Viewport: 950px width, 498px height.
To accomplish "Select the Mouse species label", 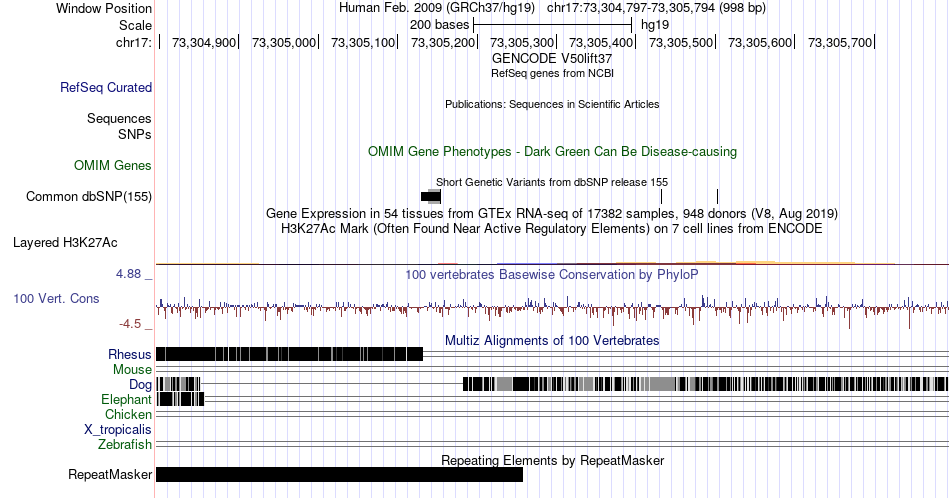I will point(132,370).
